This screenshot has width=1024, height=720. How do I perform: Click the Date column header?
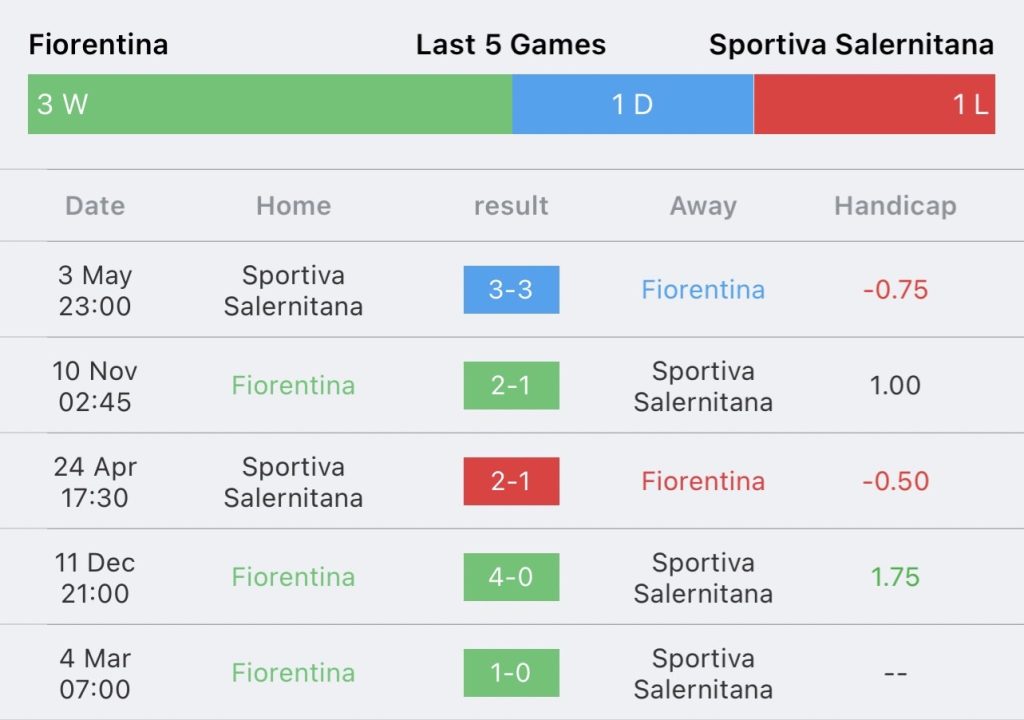coord(95,206)
